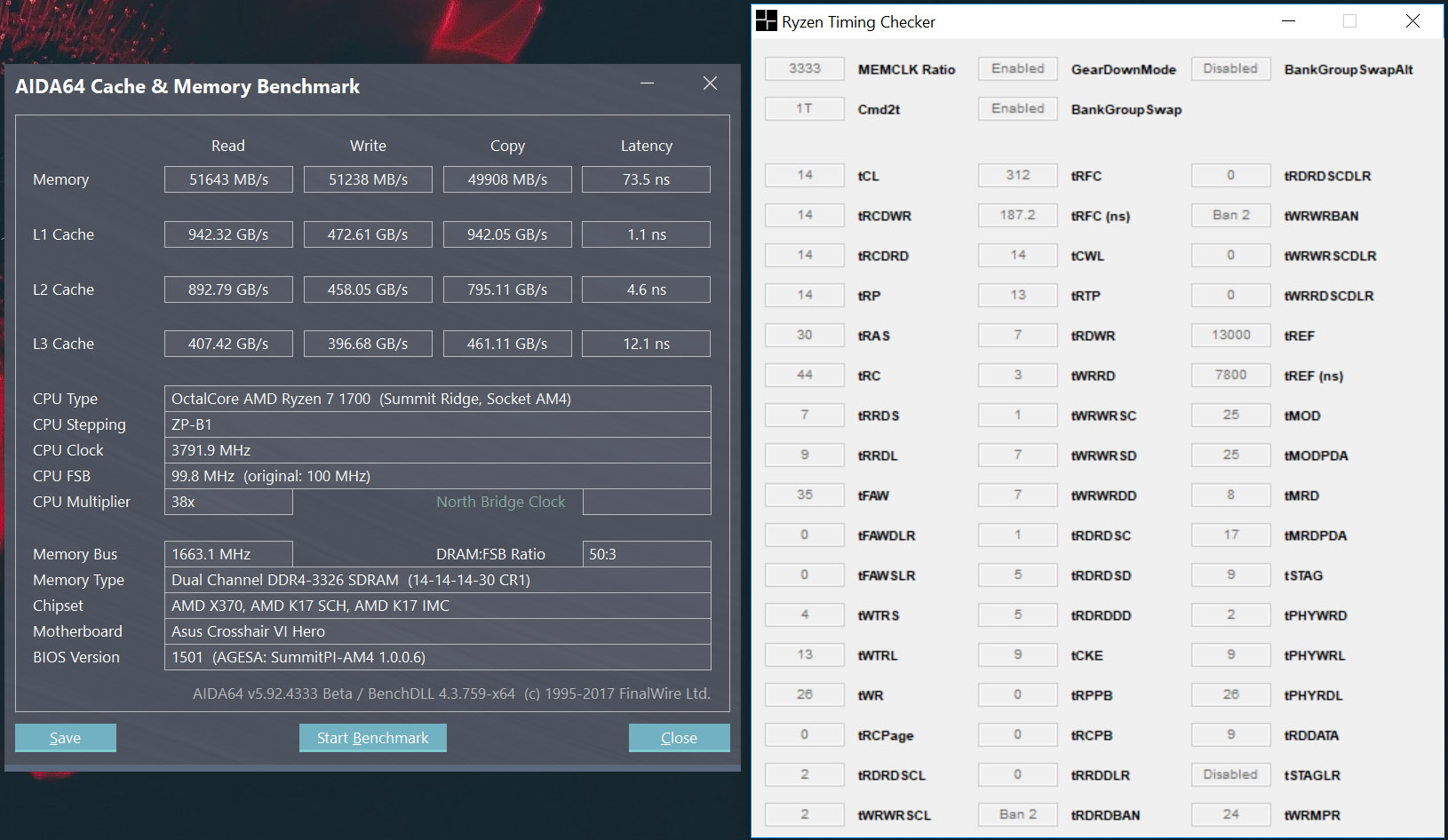Select the tRCDWR timing value field

point(805,215)
